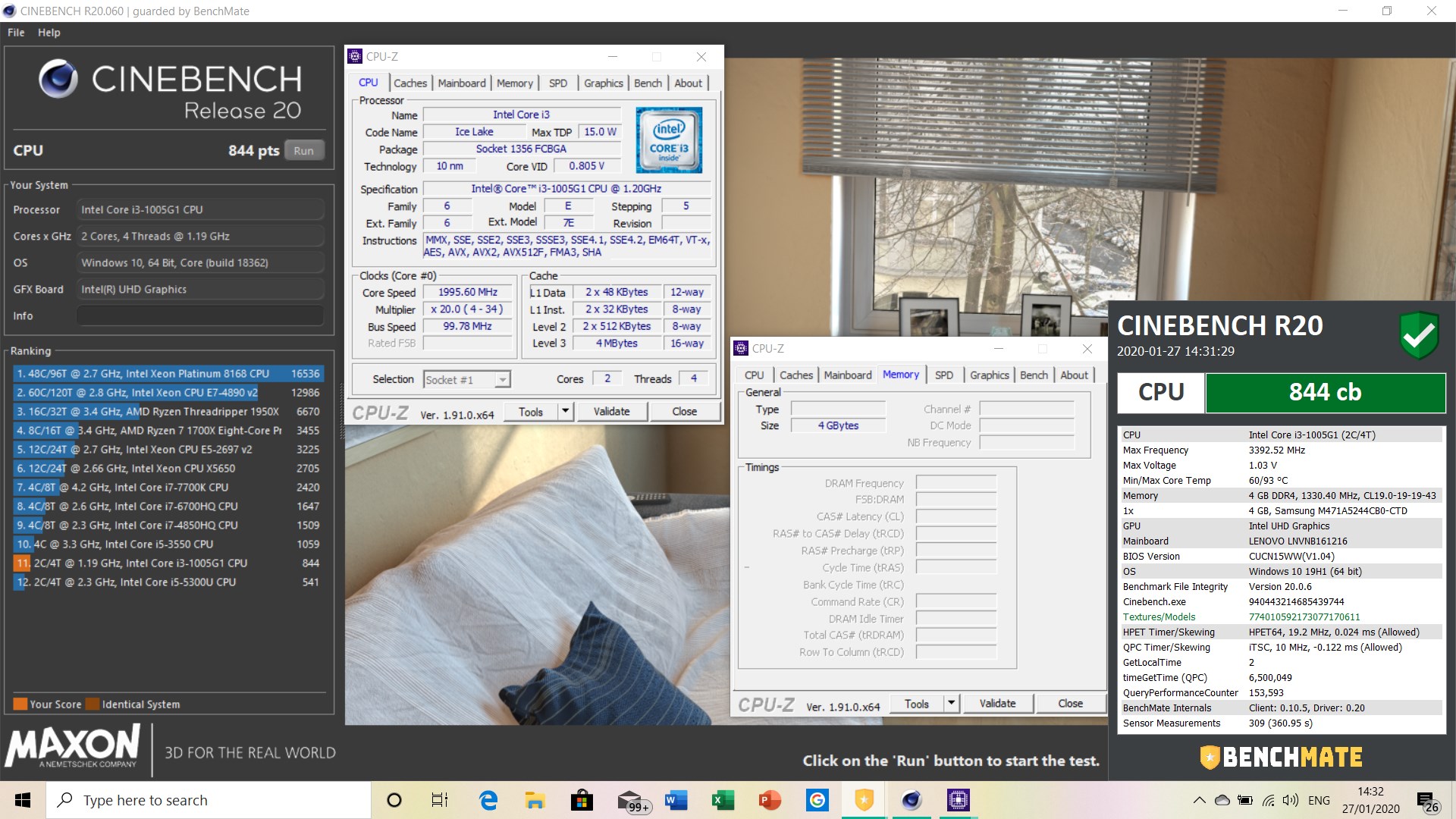Open the Wi-Fi network tray icon

click(1268, 800)
